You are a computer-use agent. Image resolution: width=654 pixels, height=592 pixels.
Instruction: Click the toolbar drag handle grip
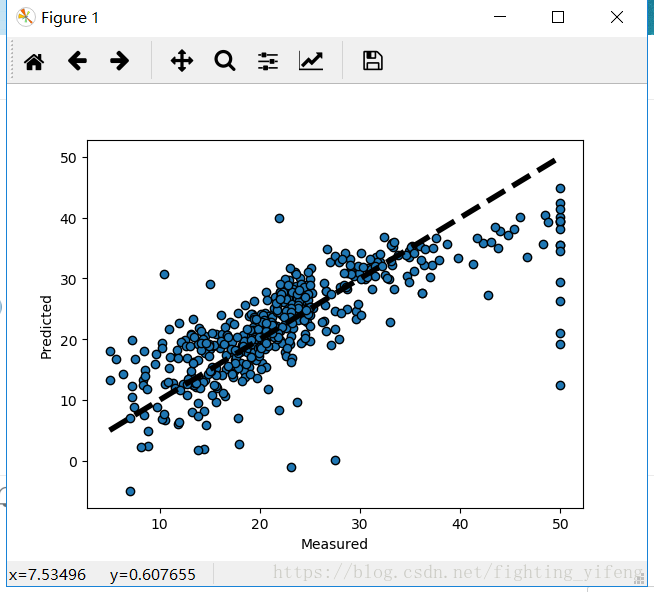(x=12, y=60)
